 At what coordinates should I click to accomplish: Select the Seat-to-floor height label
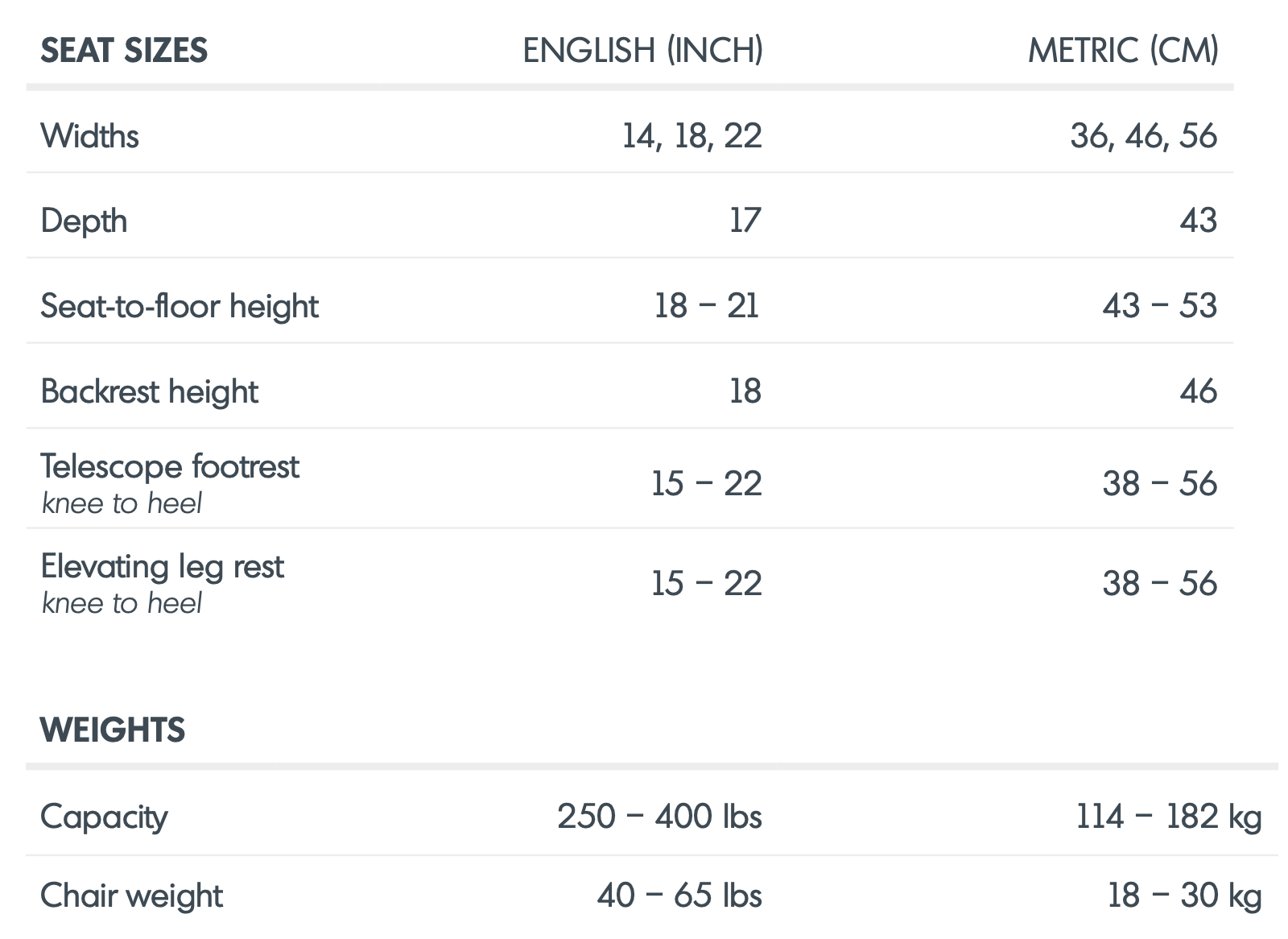coord(180,306)
